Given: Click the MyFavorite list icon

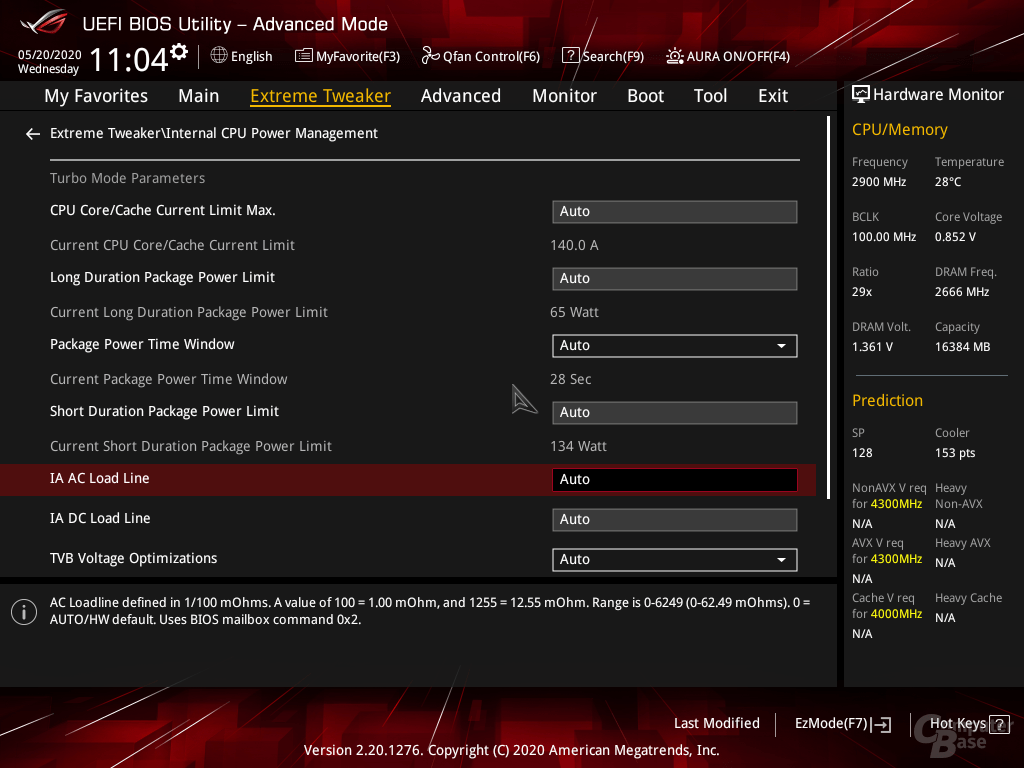Looking at the screenshot, I should 304,56.
